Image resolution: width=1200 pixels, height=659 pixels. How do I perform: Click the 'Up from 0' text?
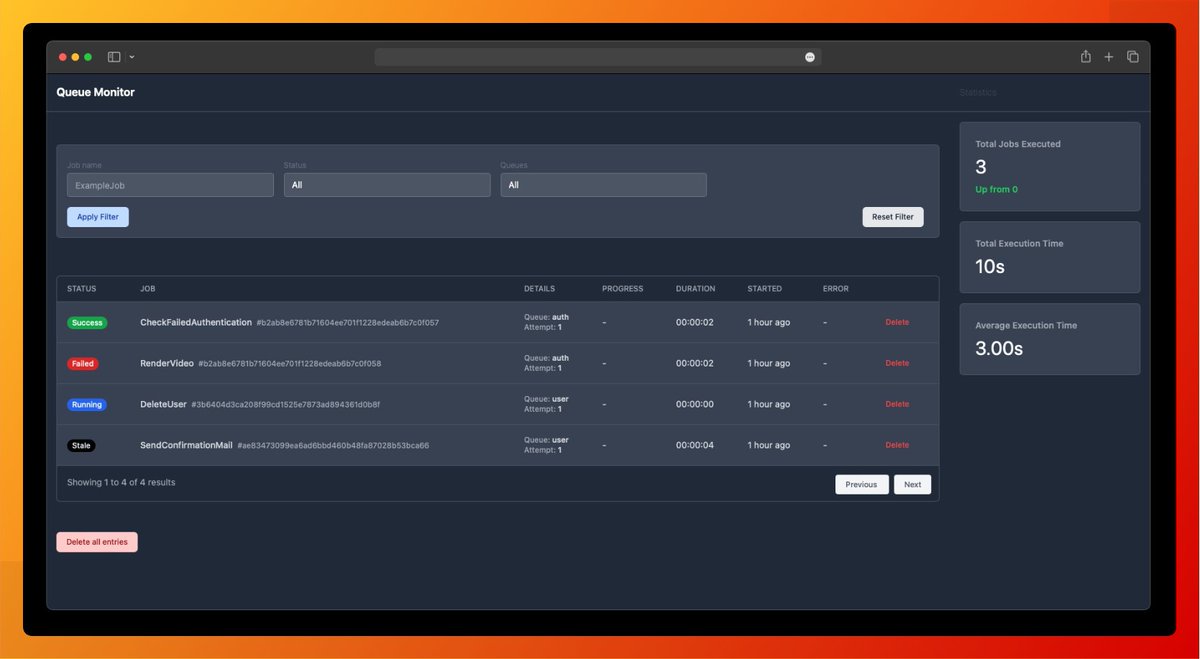pyautogui.click(x=997, y=189)
